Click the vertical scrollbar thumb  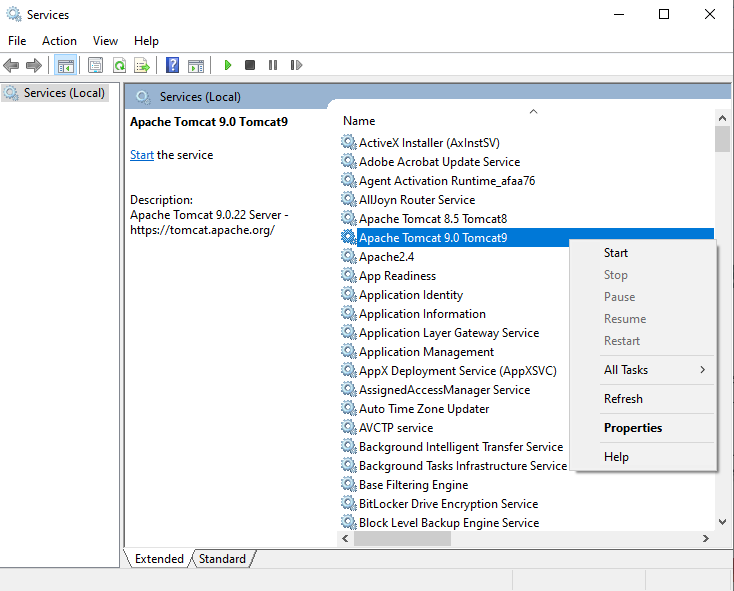[722, 139]
